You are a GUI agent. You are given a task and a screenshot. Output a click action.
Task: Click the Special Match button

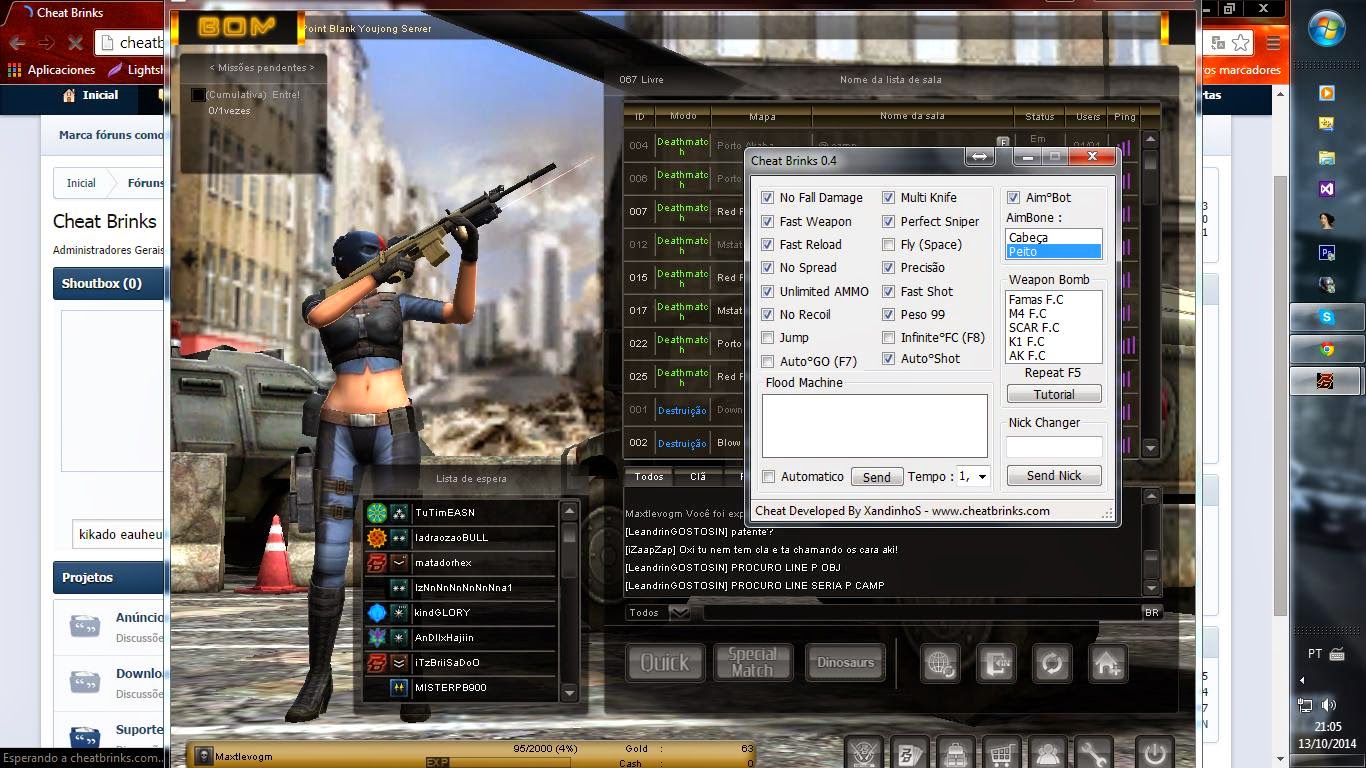coord(752,662)
